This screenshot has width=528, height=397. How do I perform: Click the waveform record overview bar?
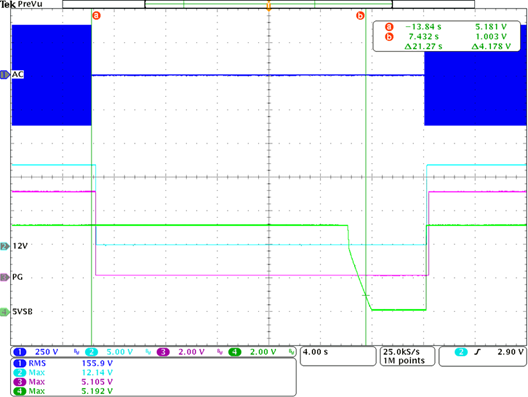(x=268, y=4)
